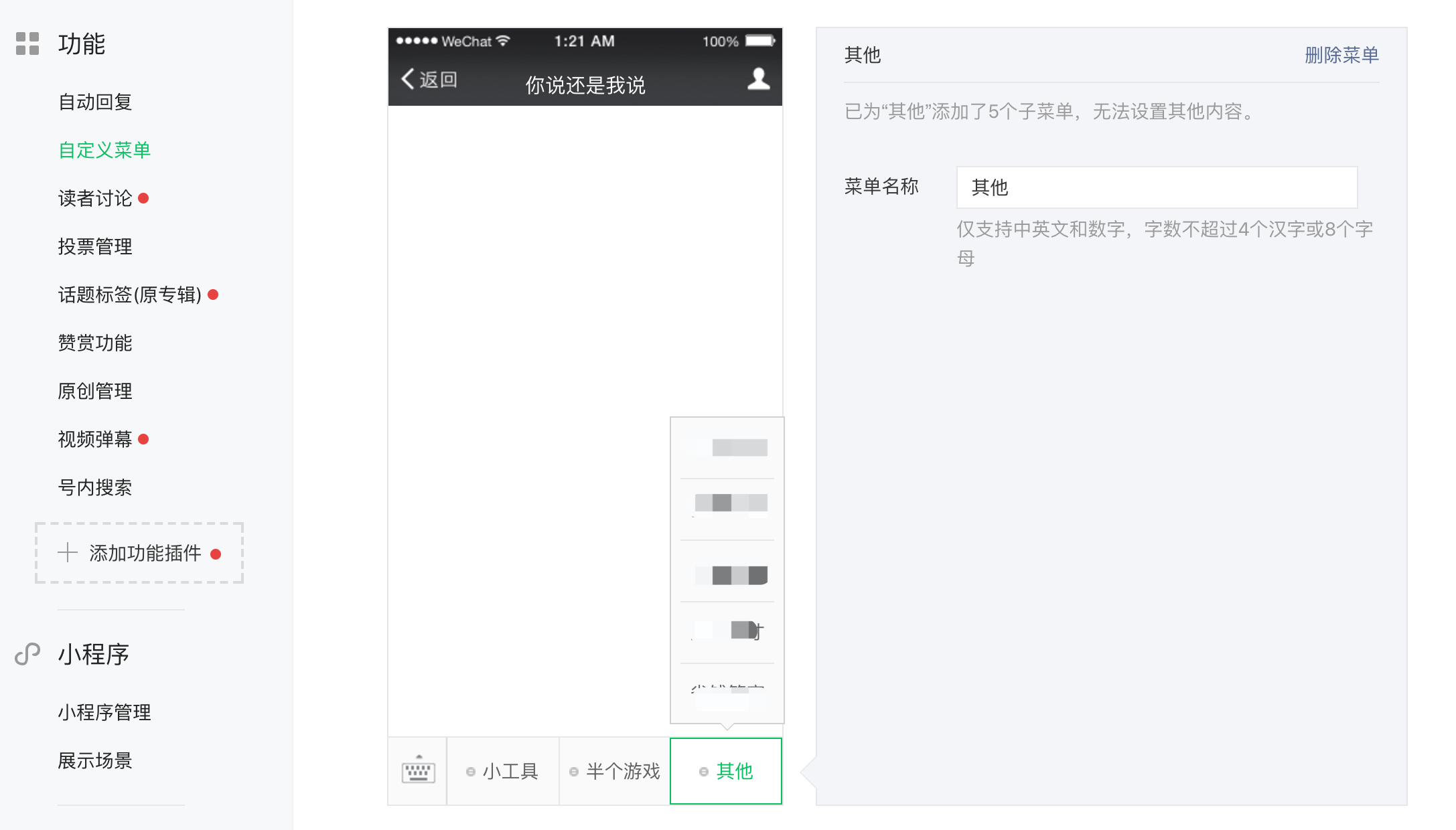This screenshot has height=830, width=1456.
Task: Expand the 半个游戏 bottom menu
Action: tap(615, 771)
